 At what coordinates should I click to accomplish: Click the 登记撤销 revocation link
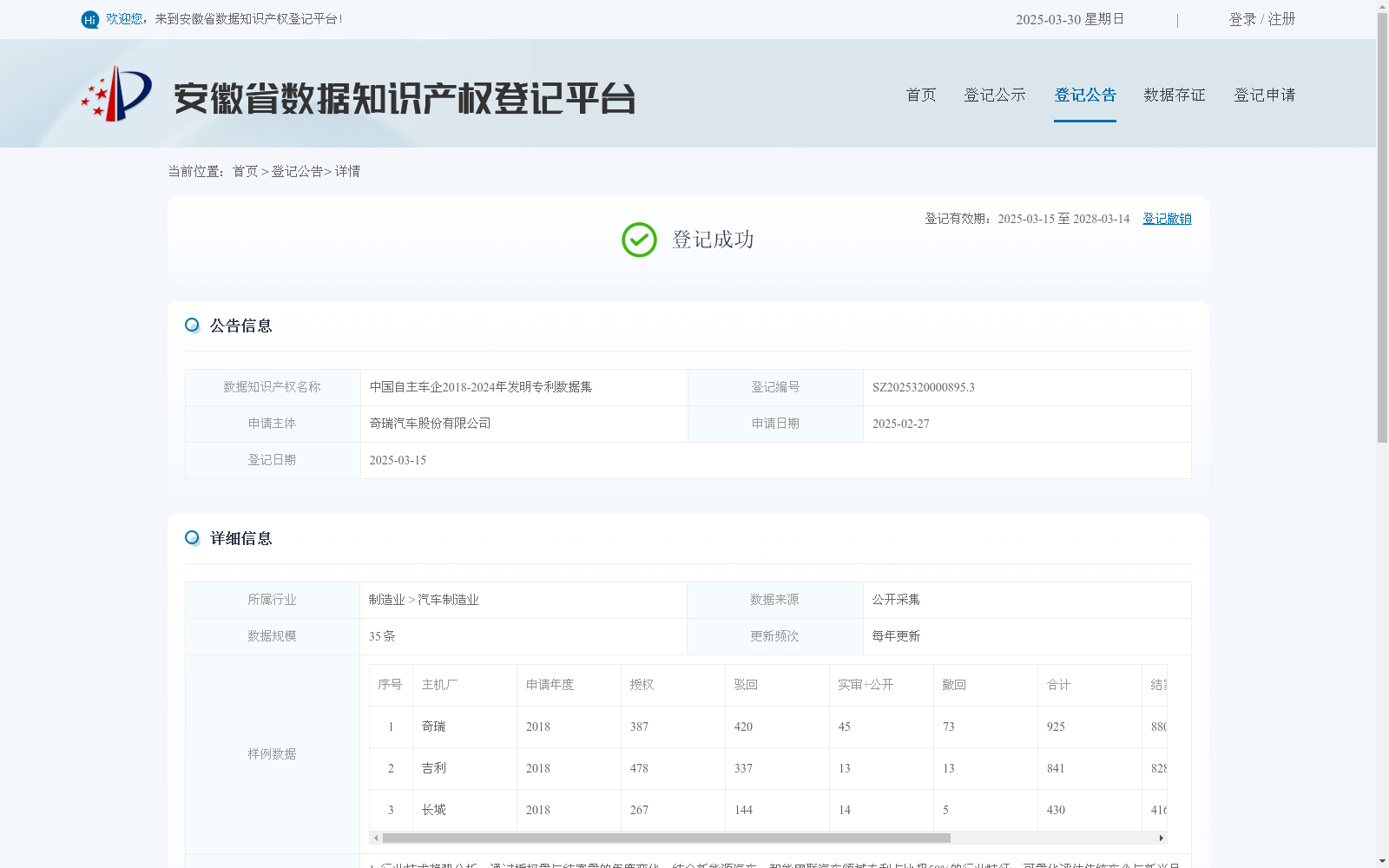click(x=1167, y=219)
